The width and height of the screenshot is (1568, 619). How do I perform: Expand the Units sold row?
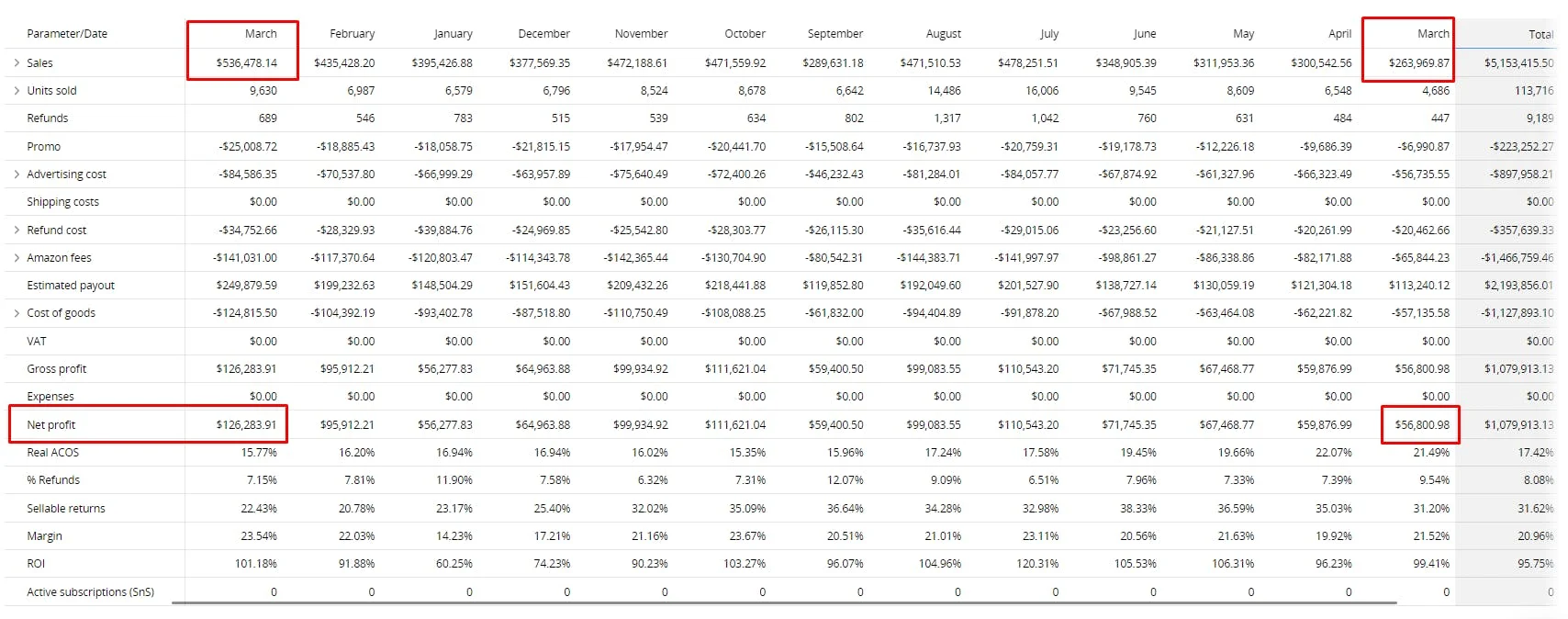tap(17, 90)
